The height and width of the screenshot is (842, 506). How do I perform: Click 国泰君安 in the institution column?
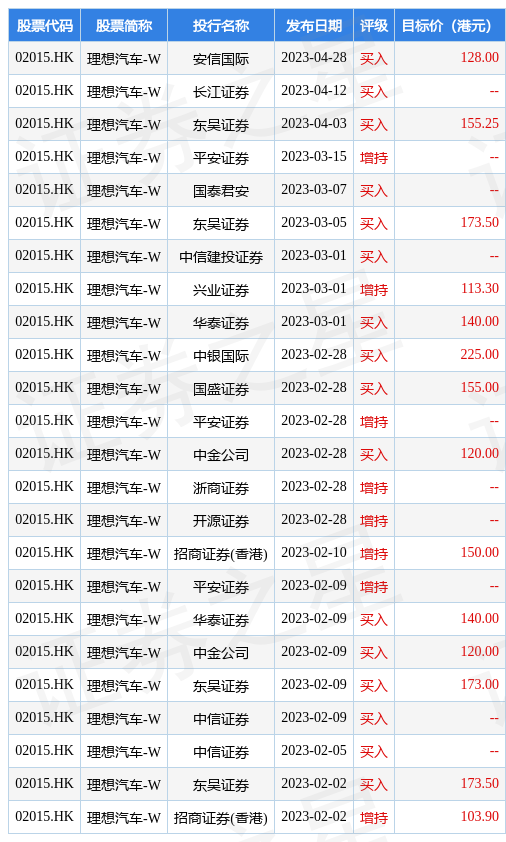[221, 191]
